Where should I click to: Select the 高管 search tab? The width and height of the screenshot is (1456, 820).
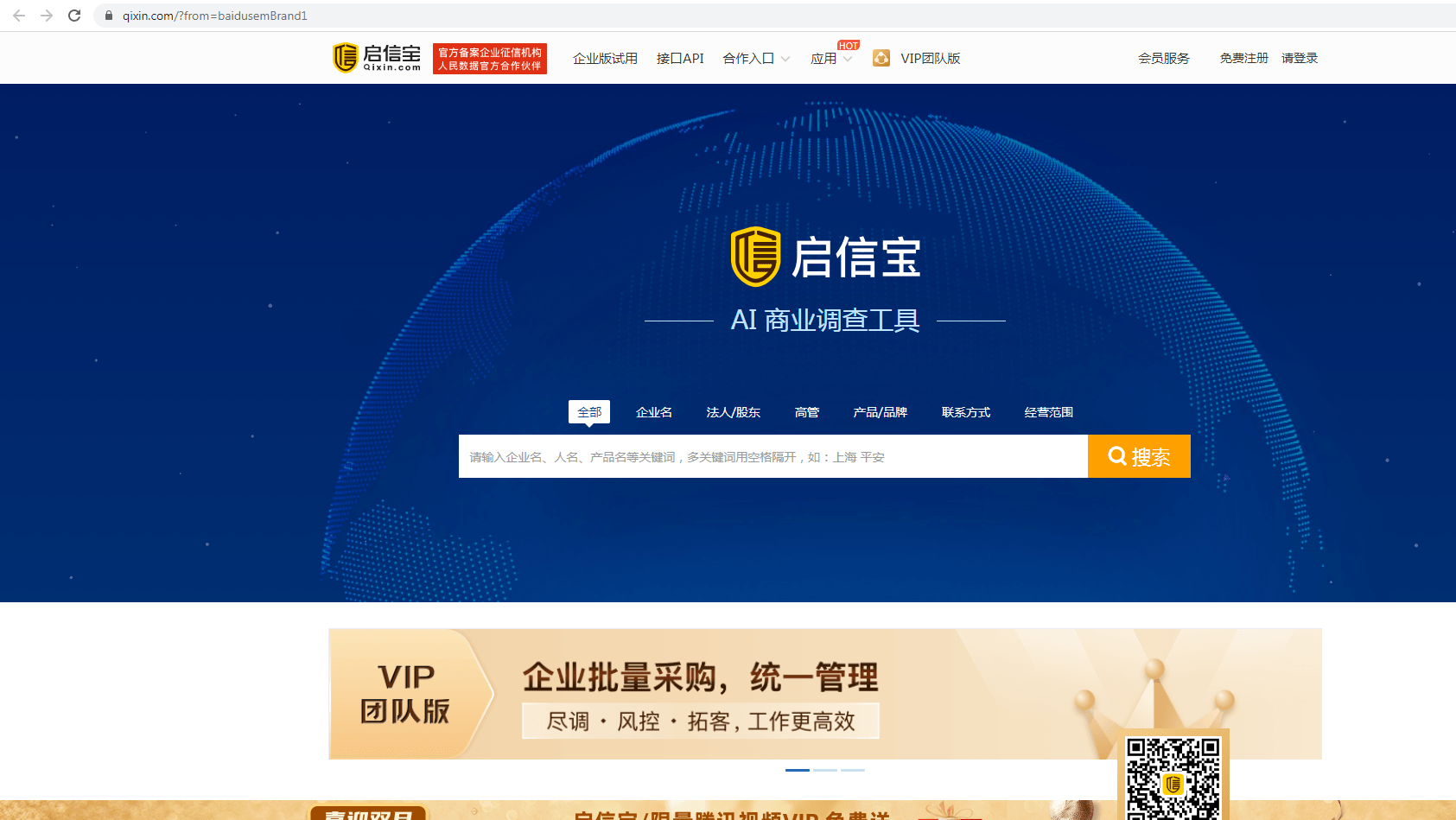tap(807, 412)
